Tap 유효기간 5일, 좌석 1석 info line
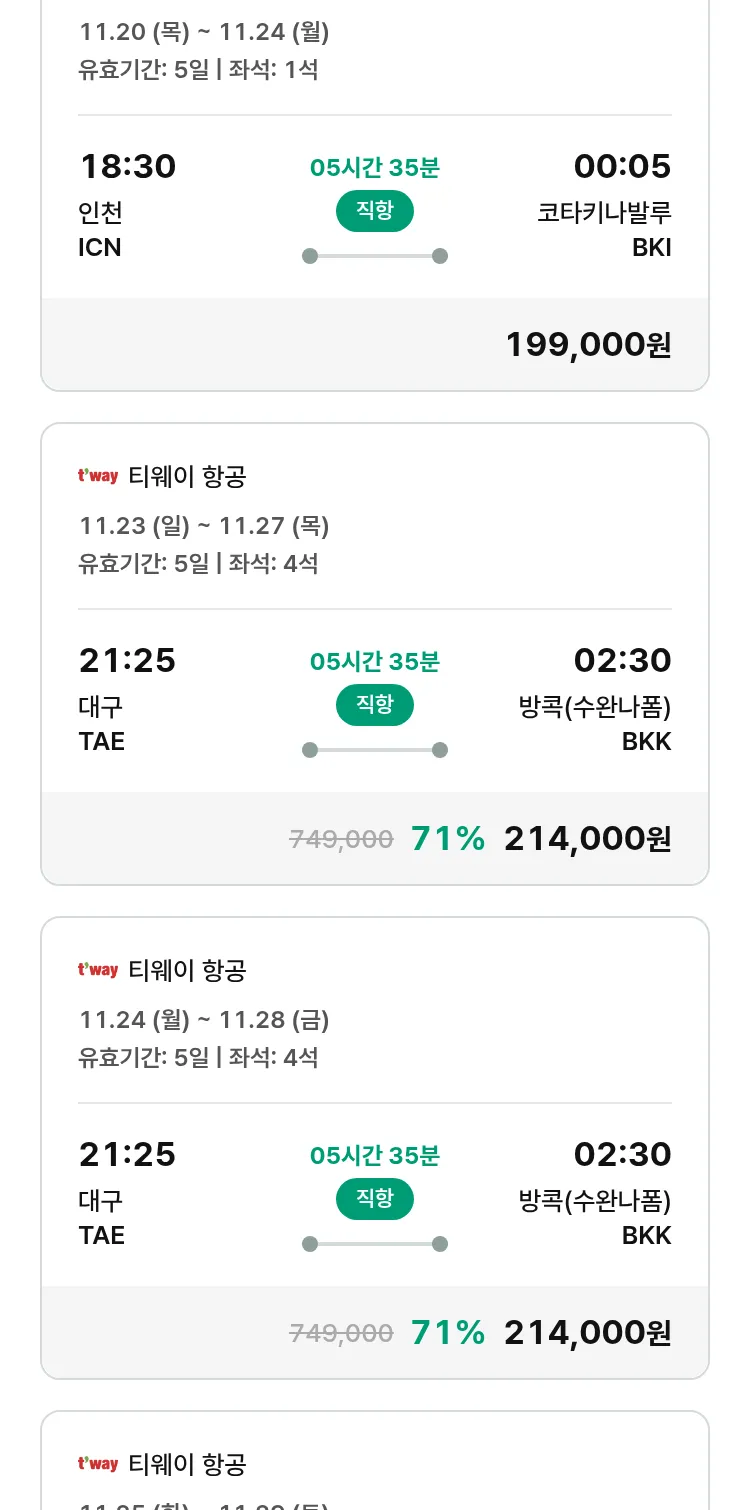This screenshot has height=1510, width=750. 198,70
